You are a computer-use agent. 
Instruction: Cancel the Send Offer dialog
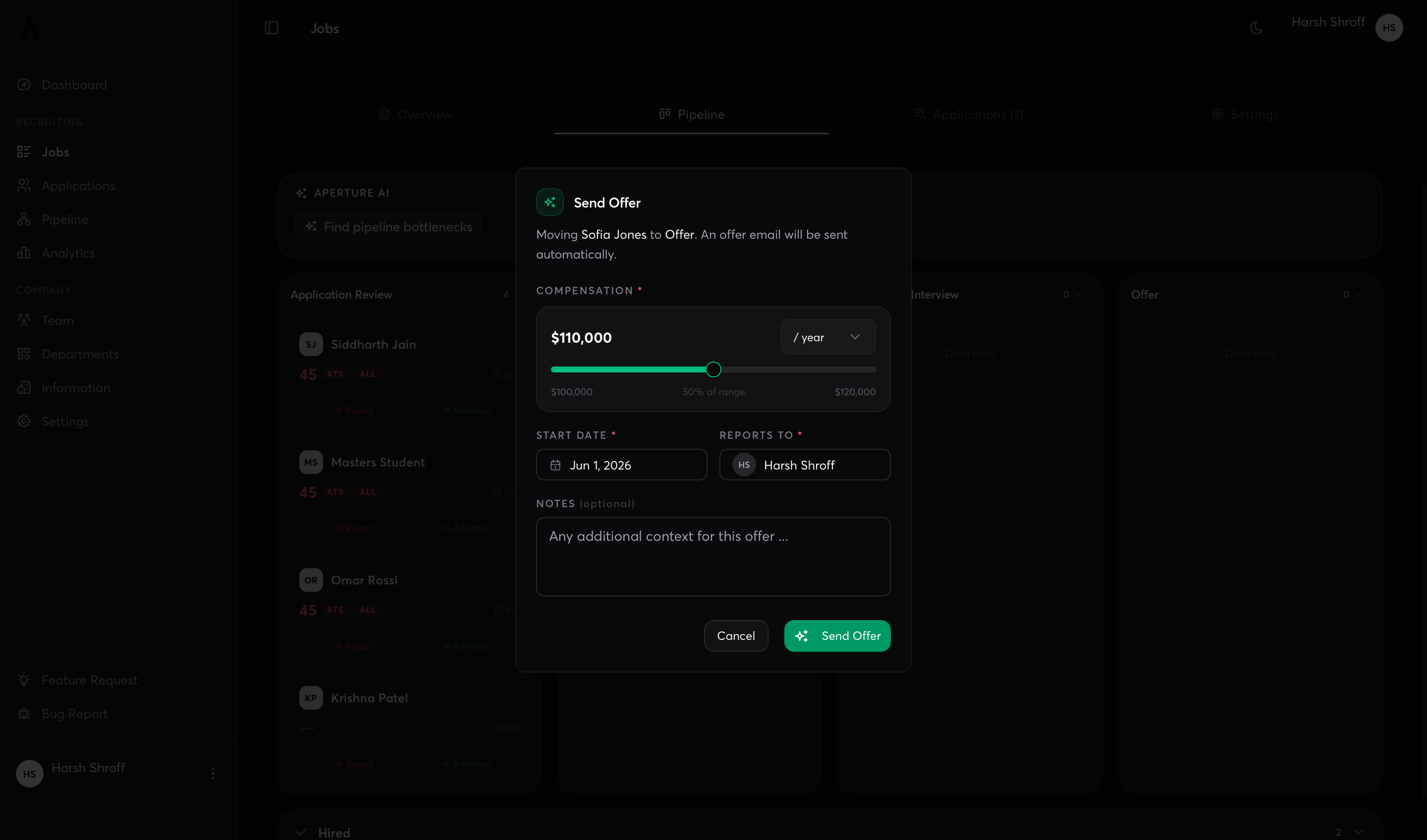[x=736, y=635]
